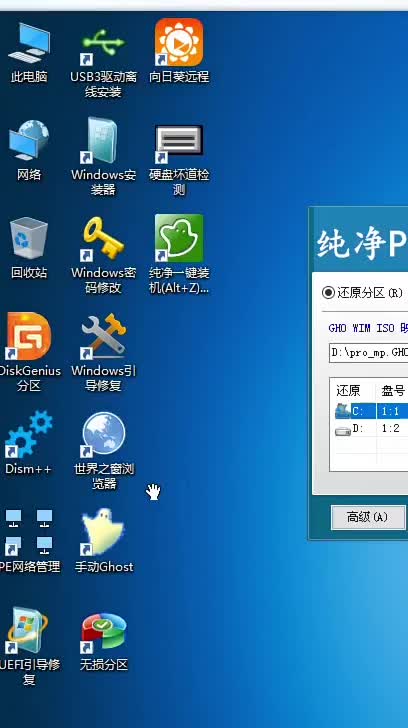408x728 pixels.
Task: Click the 1:1 disk number cell
Action: [x=390, y=411]
